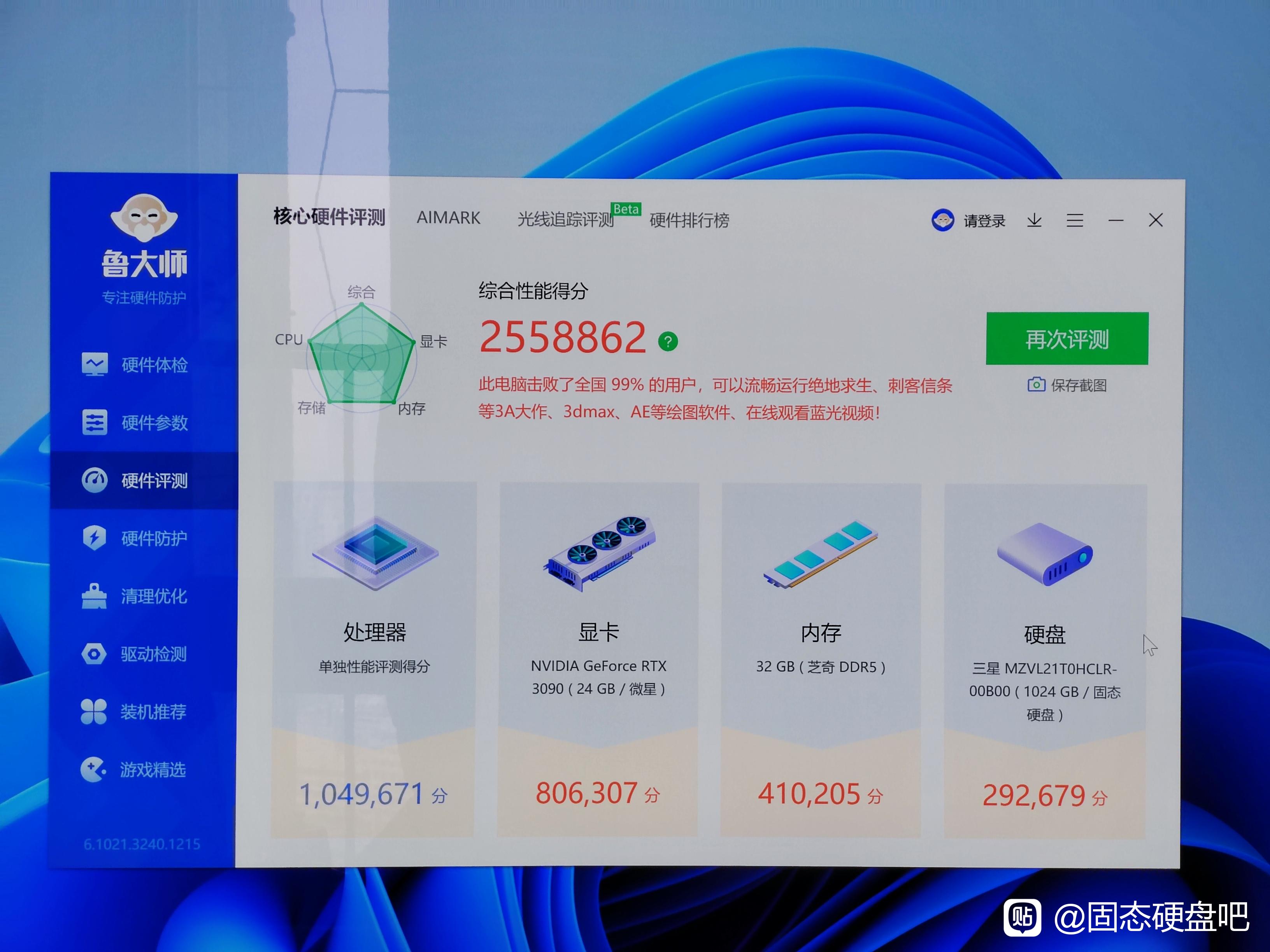Select 硬件评测 in the sidebar
The image size is (1270, 952).
click(x=144, y=480)
